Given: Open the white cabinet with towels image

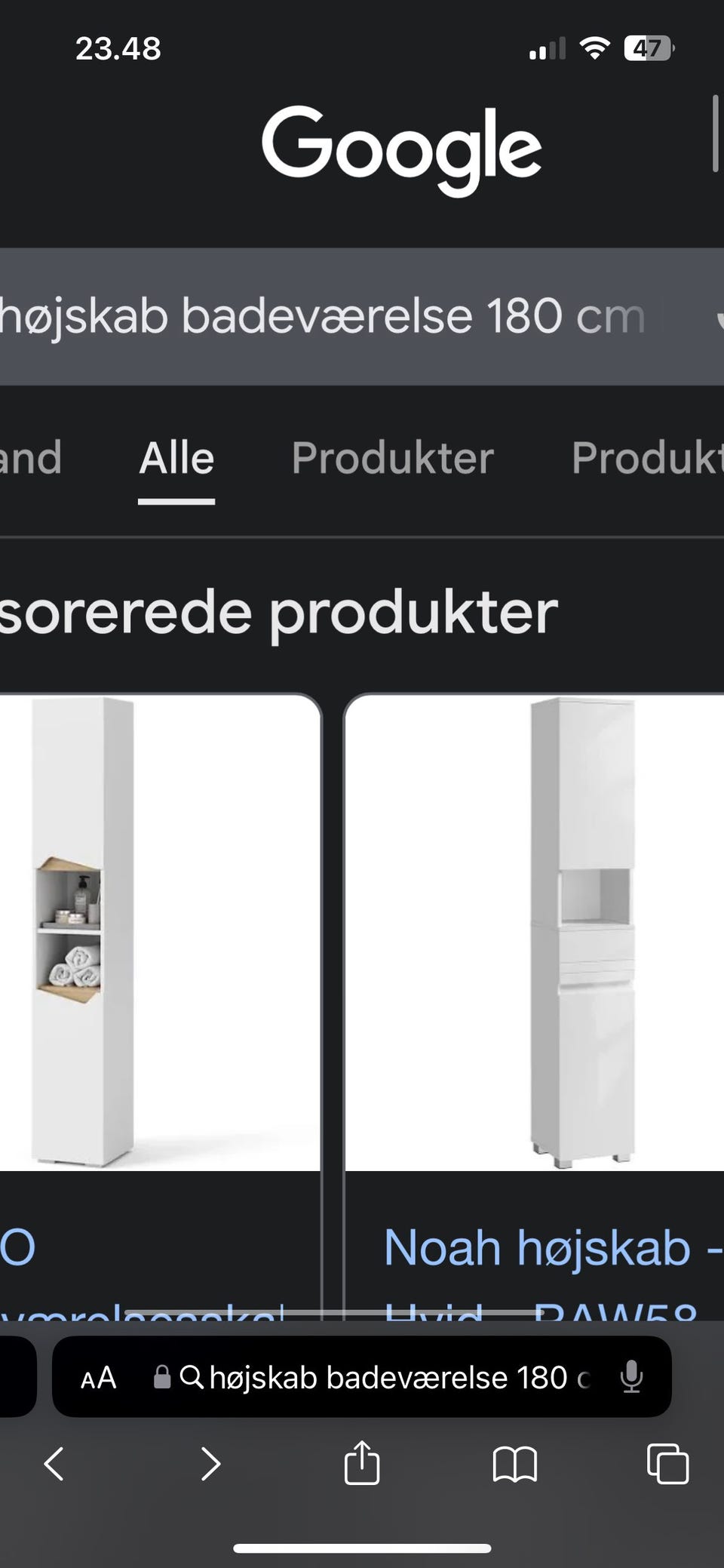Looking at the screenshot, I should (x=160, y=933).
